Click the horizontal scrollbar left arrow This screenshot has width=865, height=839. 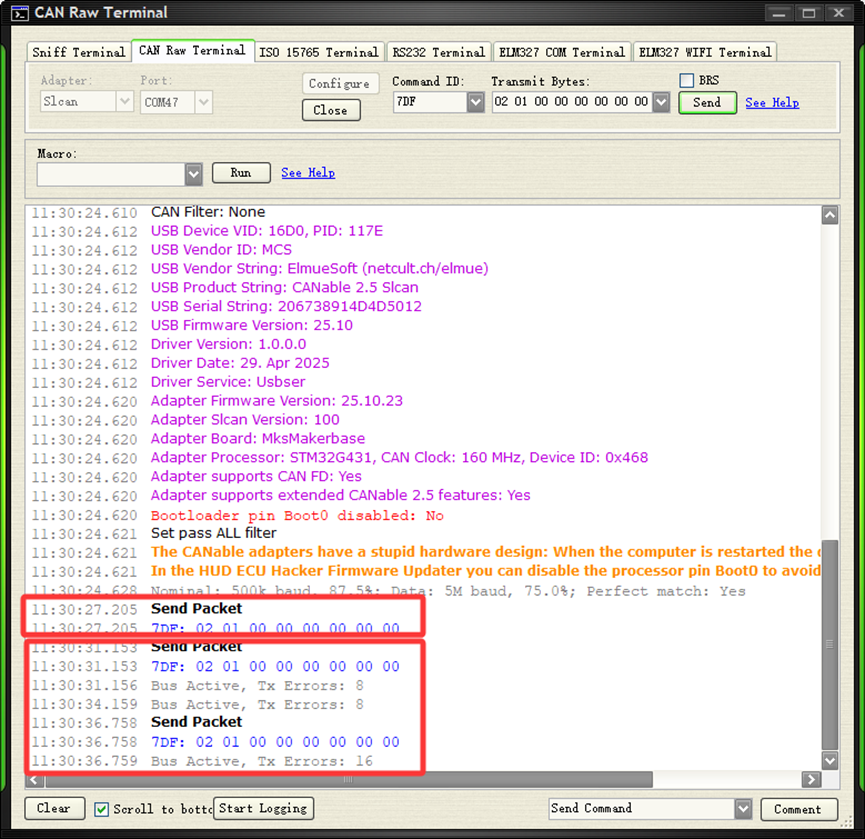(35, 779)
